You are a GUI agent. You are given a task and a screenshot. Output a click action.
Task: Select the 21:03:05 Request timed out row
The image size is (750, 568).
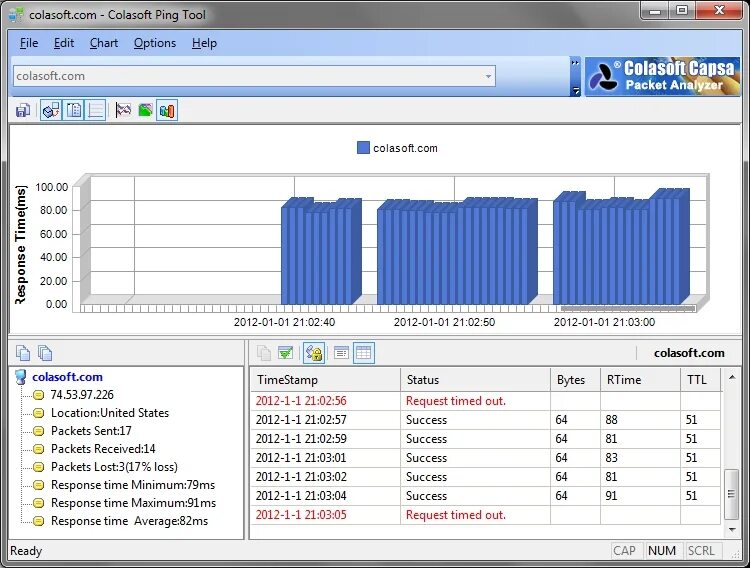485,515
